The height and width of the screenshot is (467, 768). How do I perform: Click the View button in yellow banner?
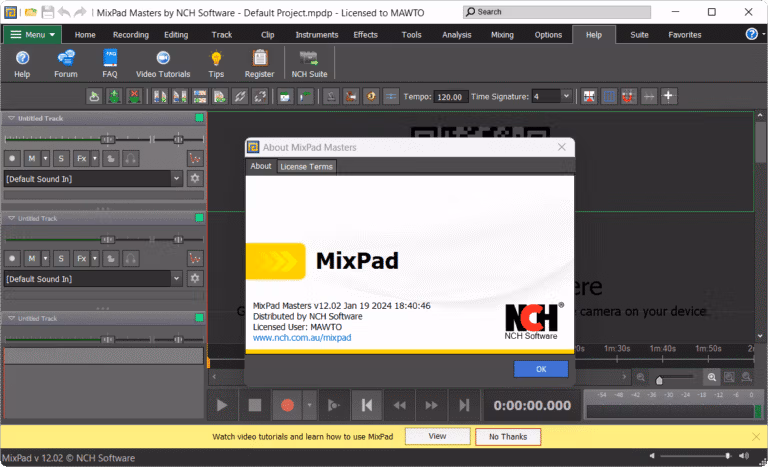tap(437, 436)
